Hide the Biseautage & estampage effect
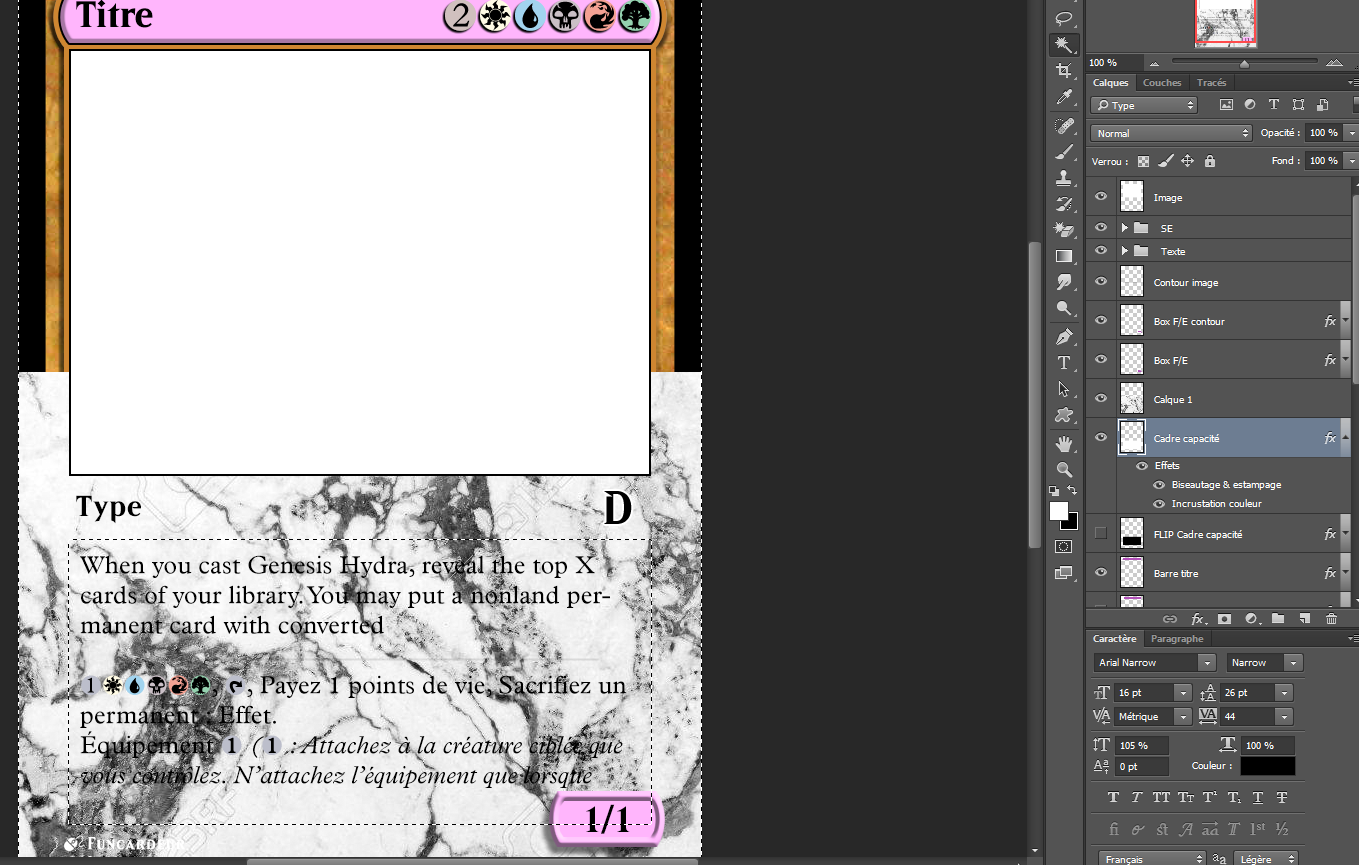1359x865 pixels. coord(1159,485)
